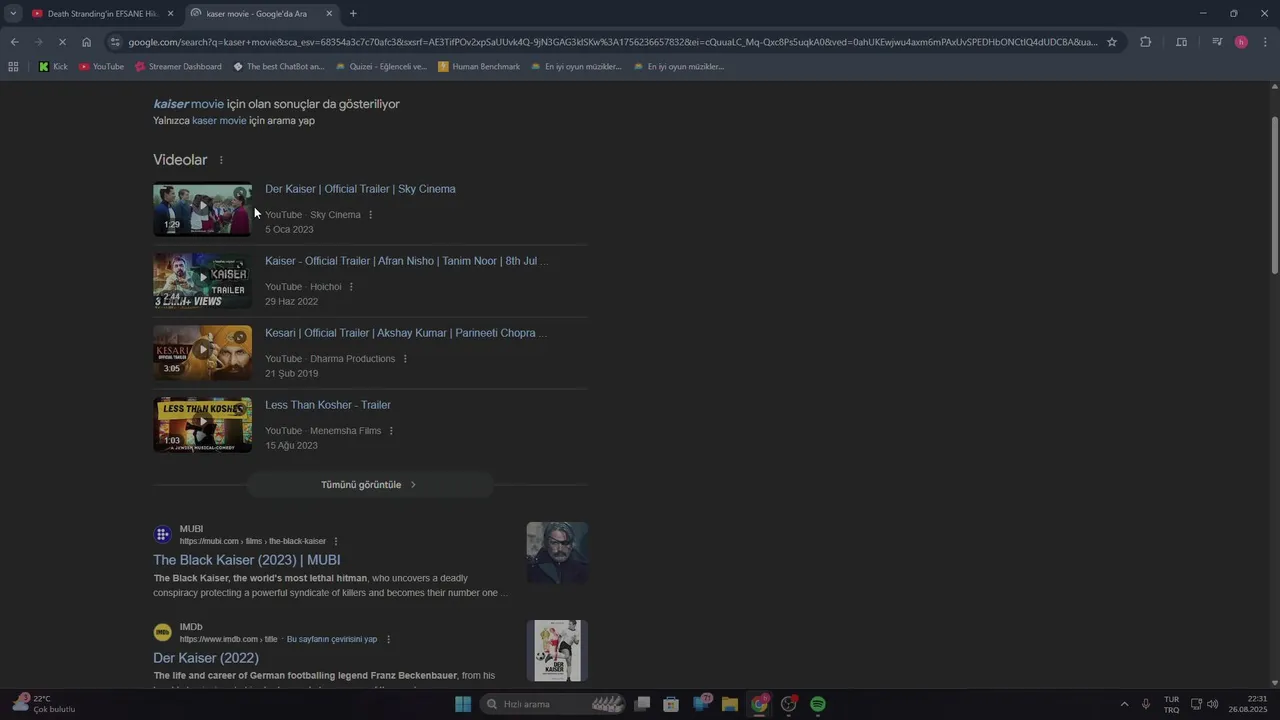
Task: Show hidden system tray icons
Action: [1124, 704]
